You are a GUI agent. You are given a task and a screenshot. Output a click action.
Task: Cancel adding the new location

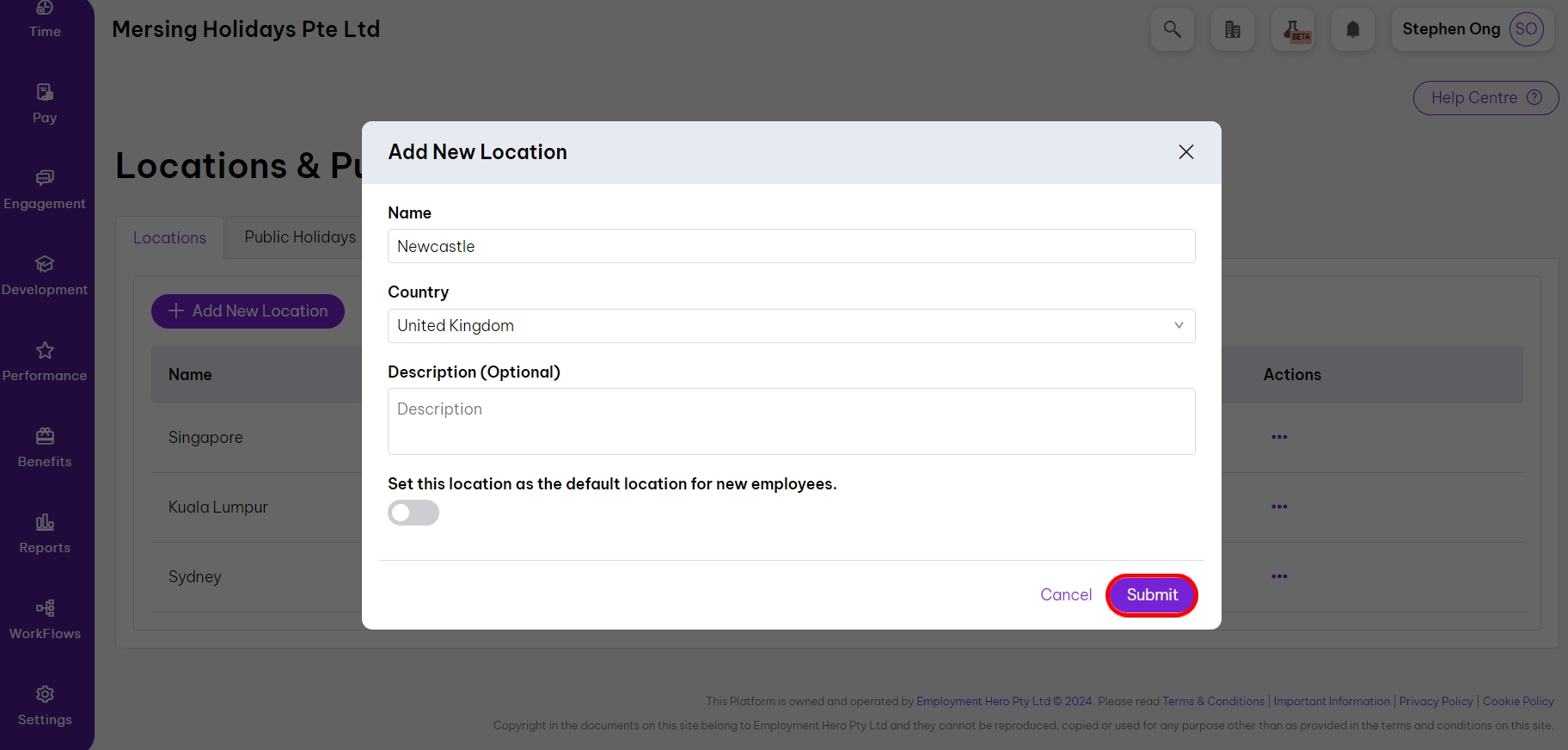(1065, 595)
